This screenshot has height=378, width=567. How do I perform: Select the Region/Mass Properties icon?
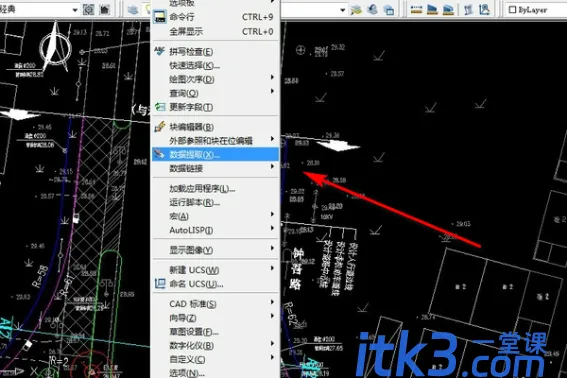tap(448, 10)
